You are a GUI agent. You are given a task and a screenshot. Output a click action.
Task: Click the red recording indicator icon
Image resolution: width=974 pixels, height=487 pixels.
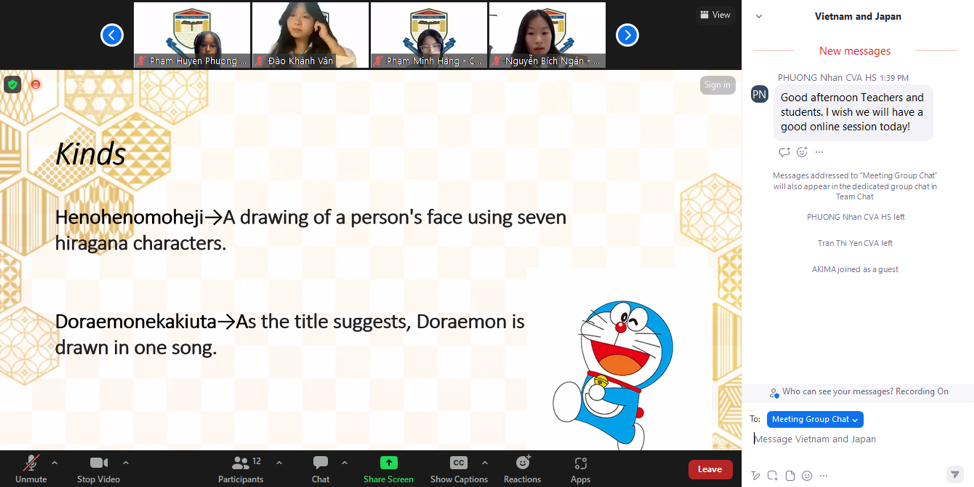click(x=35, y=84)
